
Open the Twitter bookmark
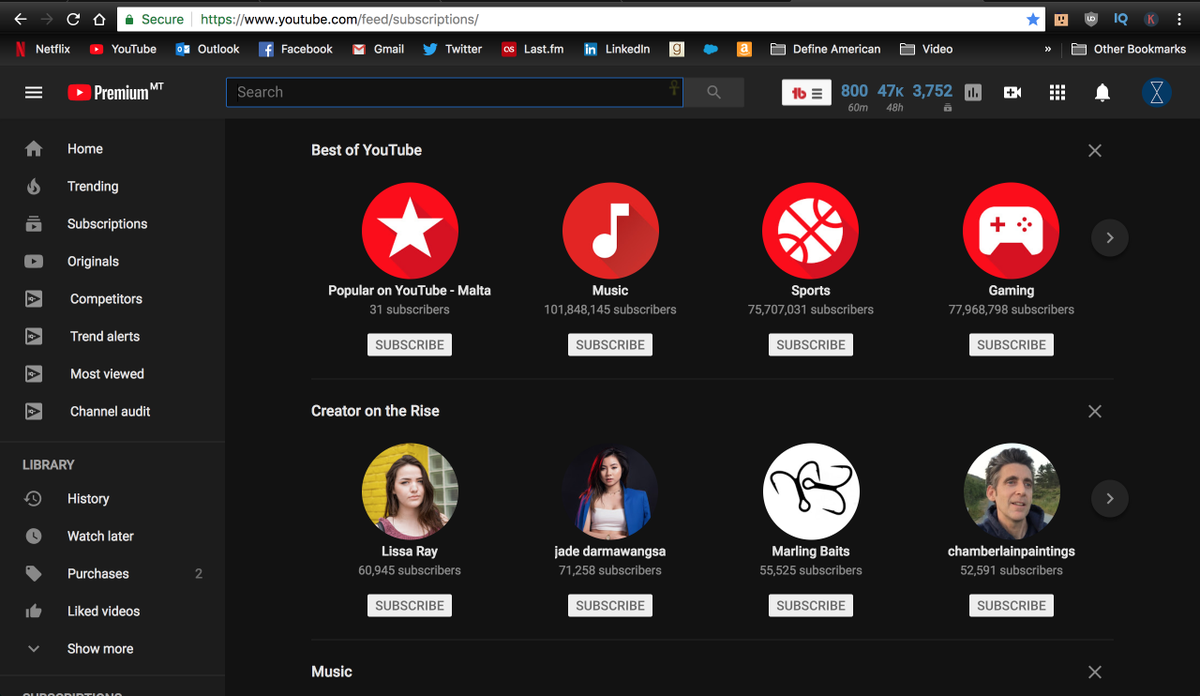pos(452,49)
